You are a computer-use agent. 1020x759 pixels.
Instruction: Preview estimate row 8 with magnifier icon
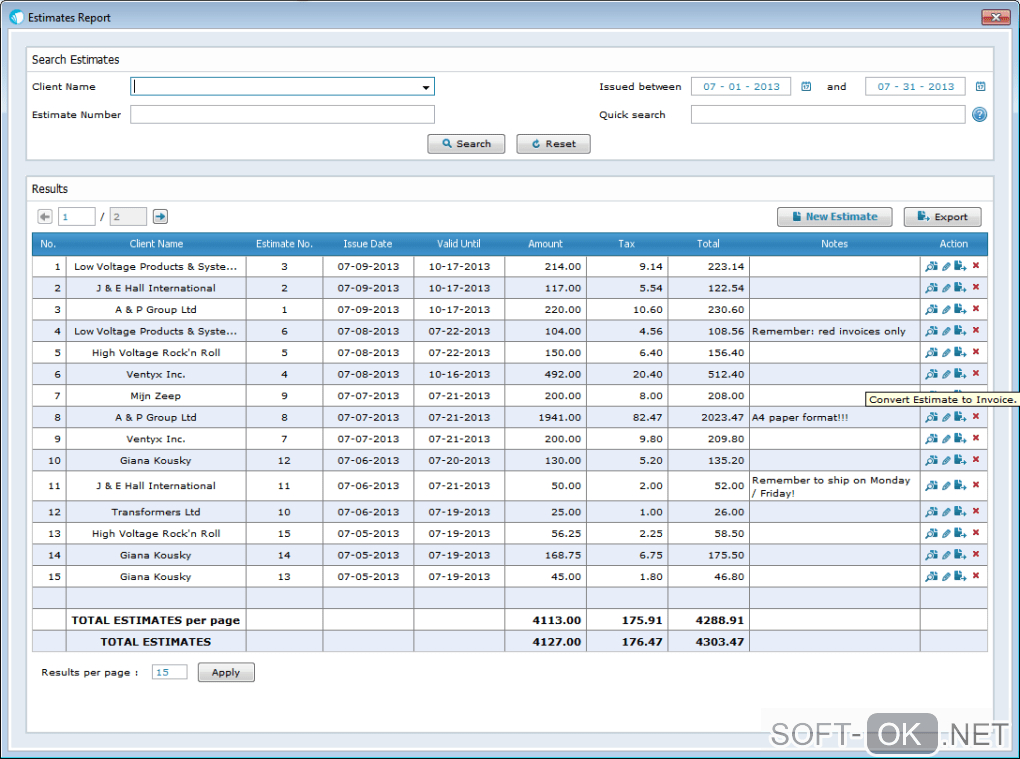tap(931, 417)
